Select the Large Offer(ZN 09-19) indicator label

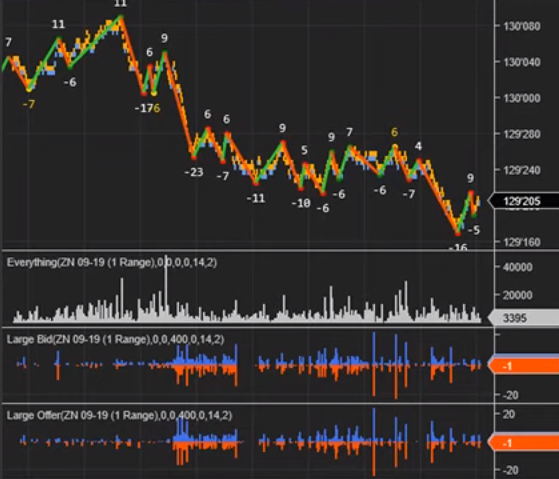click(119, 416)
